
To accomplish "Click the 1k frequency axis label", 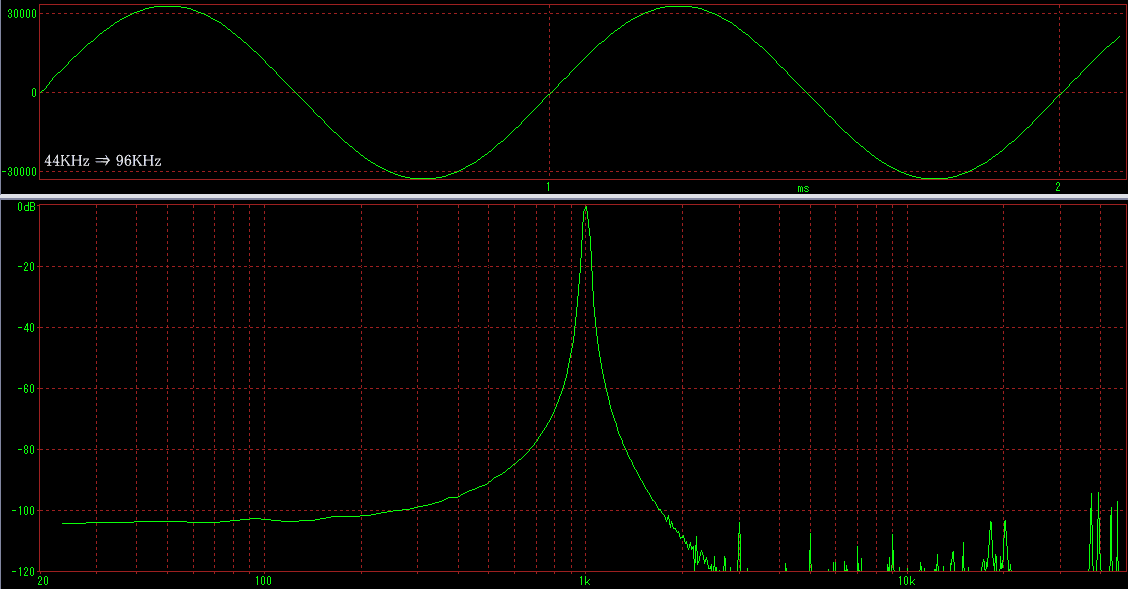I will pyautogui.click(x=584, y=581).
